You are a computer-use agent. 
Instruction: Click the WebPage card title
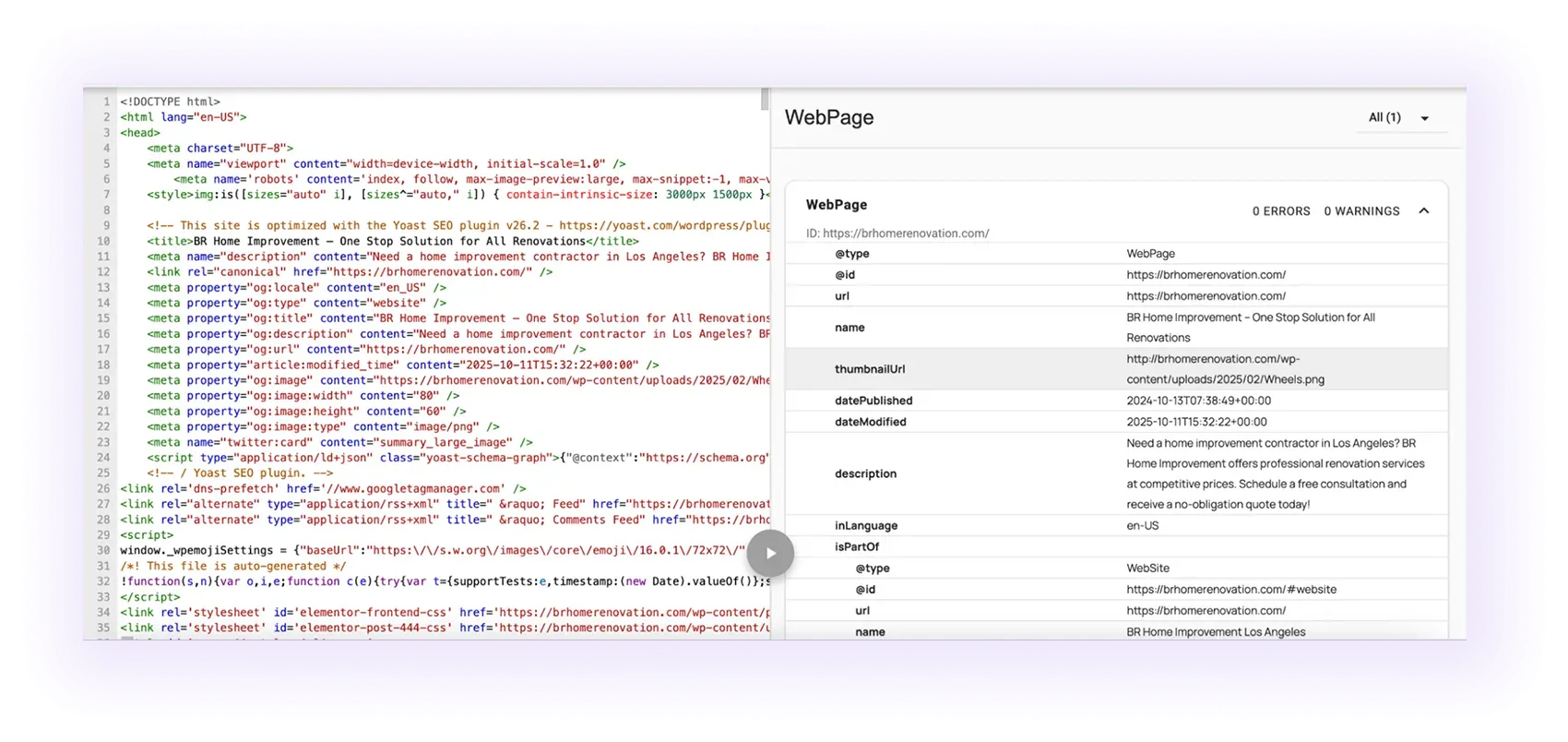pyautogui.click(x=837, y=205)
